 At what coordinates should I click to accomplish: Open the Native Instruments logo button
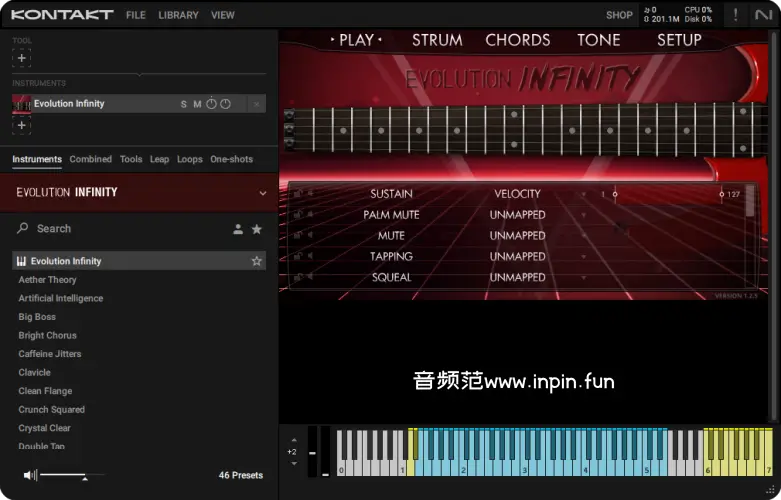pos(764,15)
